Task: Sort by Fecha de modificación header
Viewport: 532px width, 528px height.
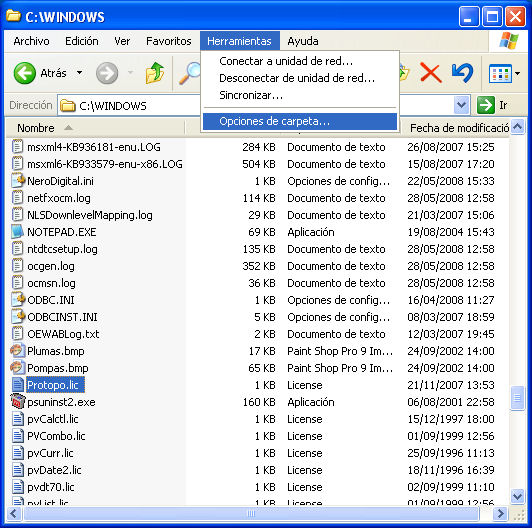Action: (456, 128)
